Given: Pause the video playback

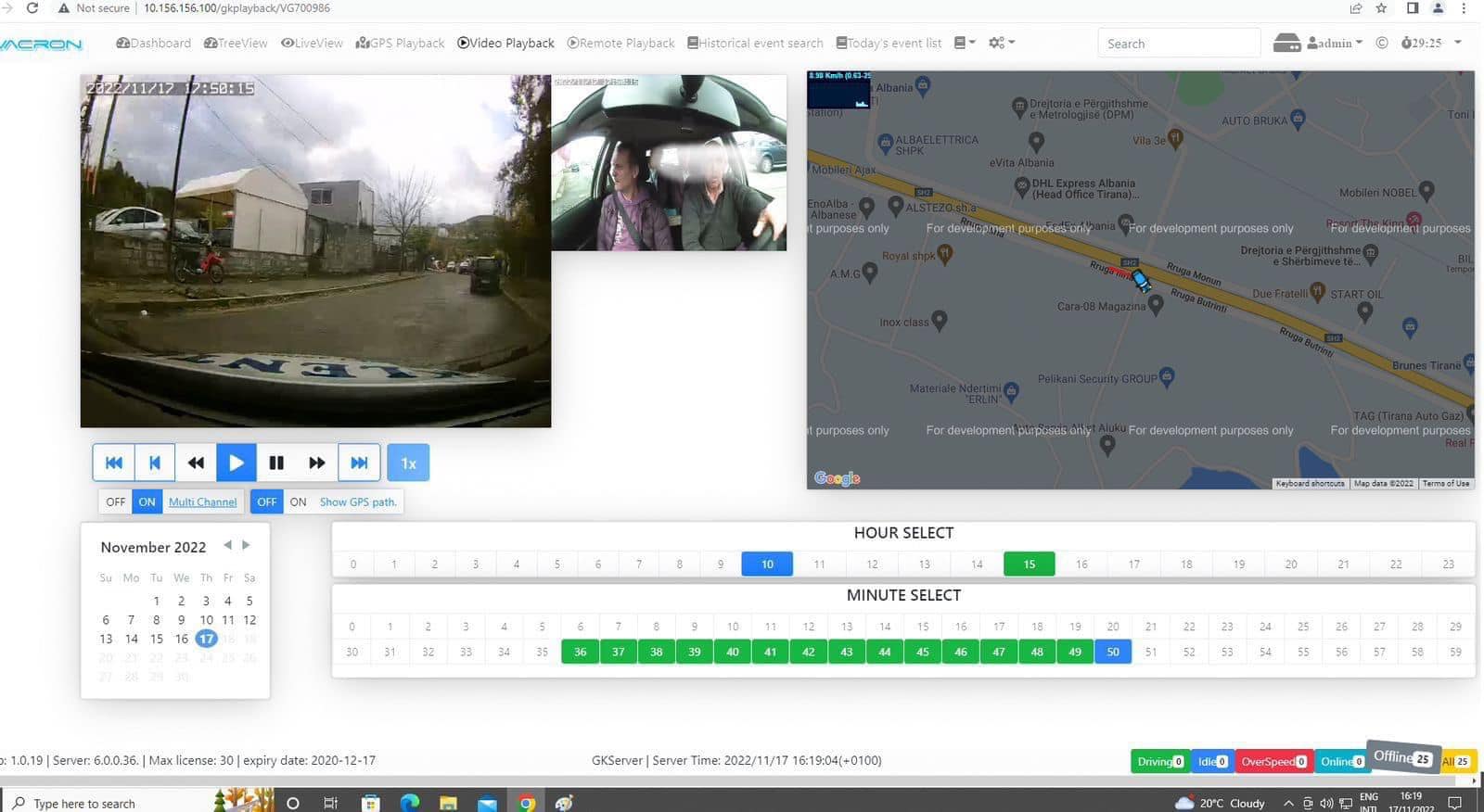Looking at the screenshot, I should tap(276, 463).
